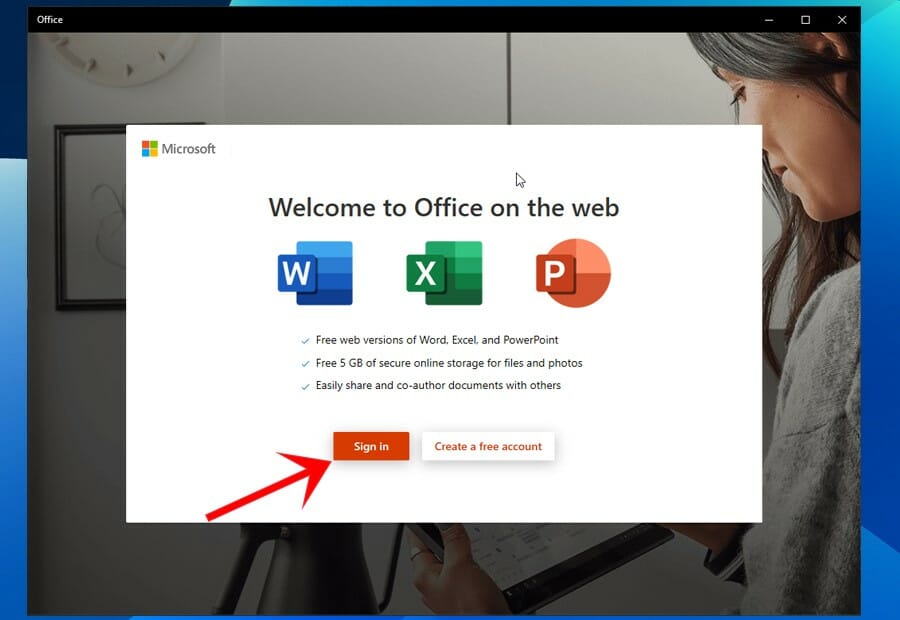Viewport: 900px width, 620px height.
Task: Click the Easily share and co-author text
Action: pos(438,385)
